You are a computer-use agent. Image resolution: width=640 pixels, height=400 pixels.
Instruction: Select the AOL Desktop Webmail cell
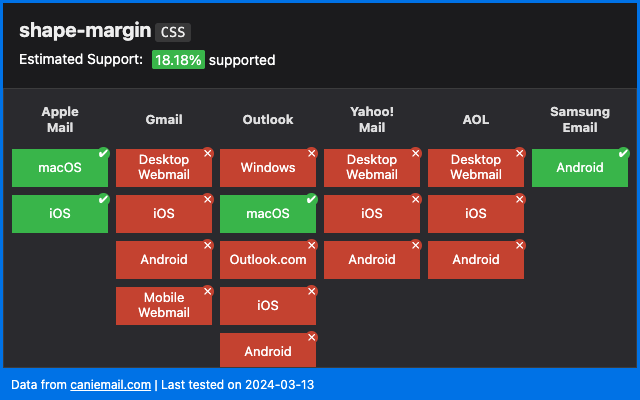pyautogui.click(x=476, y=168)
